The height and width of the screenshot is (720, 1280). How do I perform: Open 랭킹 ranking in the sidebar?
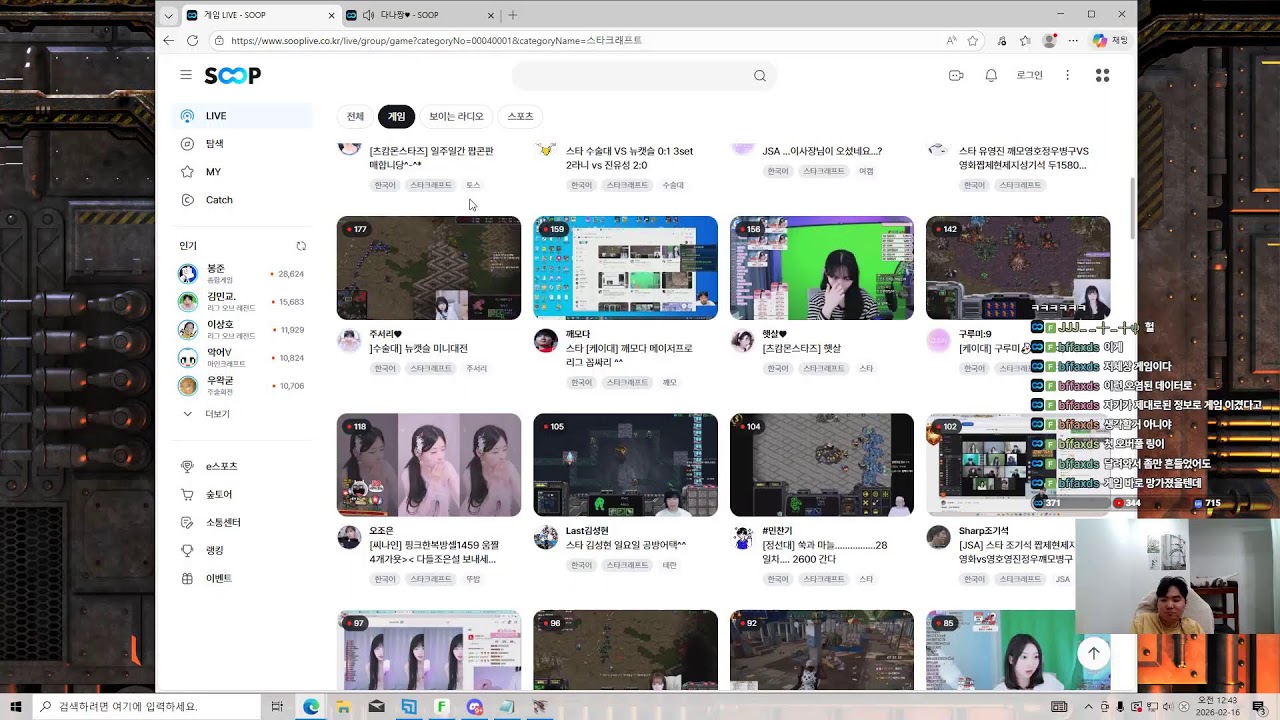[242, 551]
